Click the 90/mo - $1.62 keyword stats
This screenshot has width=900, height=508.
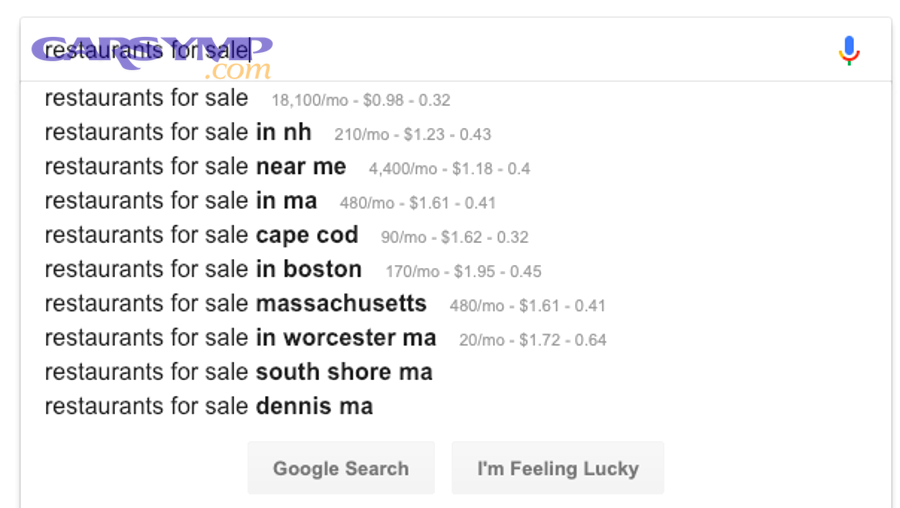(454, 238)
